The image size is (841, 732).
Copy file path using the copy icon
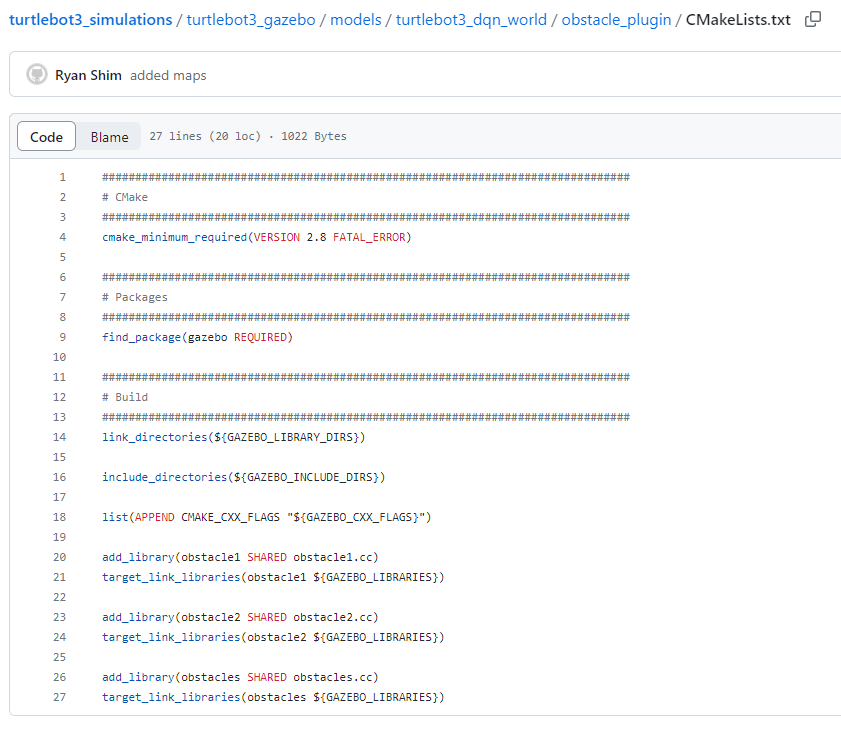(813, 19)
